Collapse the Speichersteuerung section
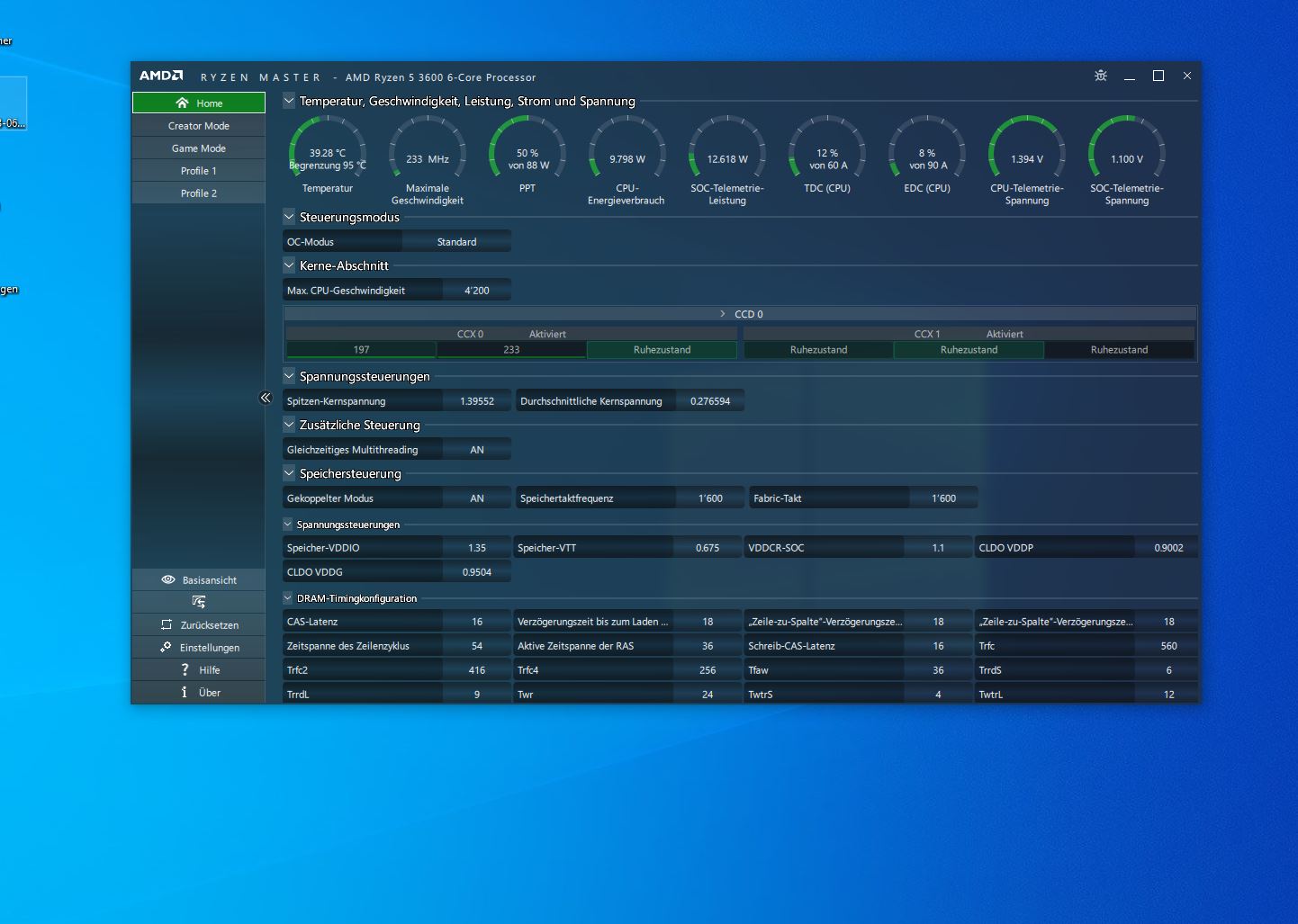Viewport: 1298px width, 924px height. [289, 473]
